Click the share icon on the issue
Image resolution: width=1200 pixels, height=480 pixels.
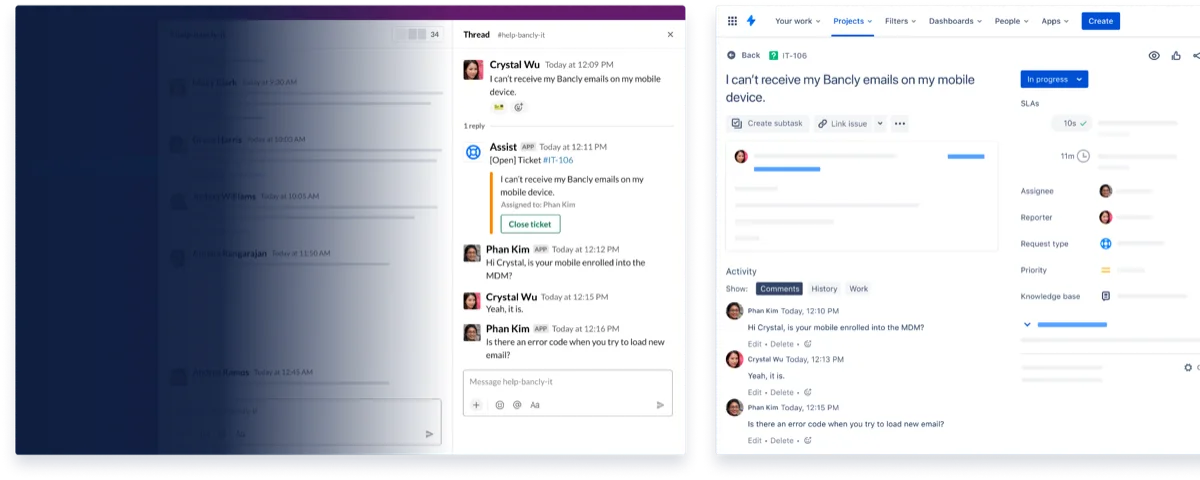(x=1196, y=56)
